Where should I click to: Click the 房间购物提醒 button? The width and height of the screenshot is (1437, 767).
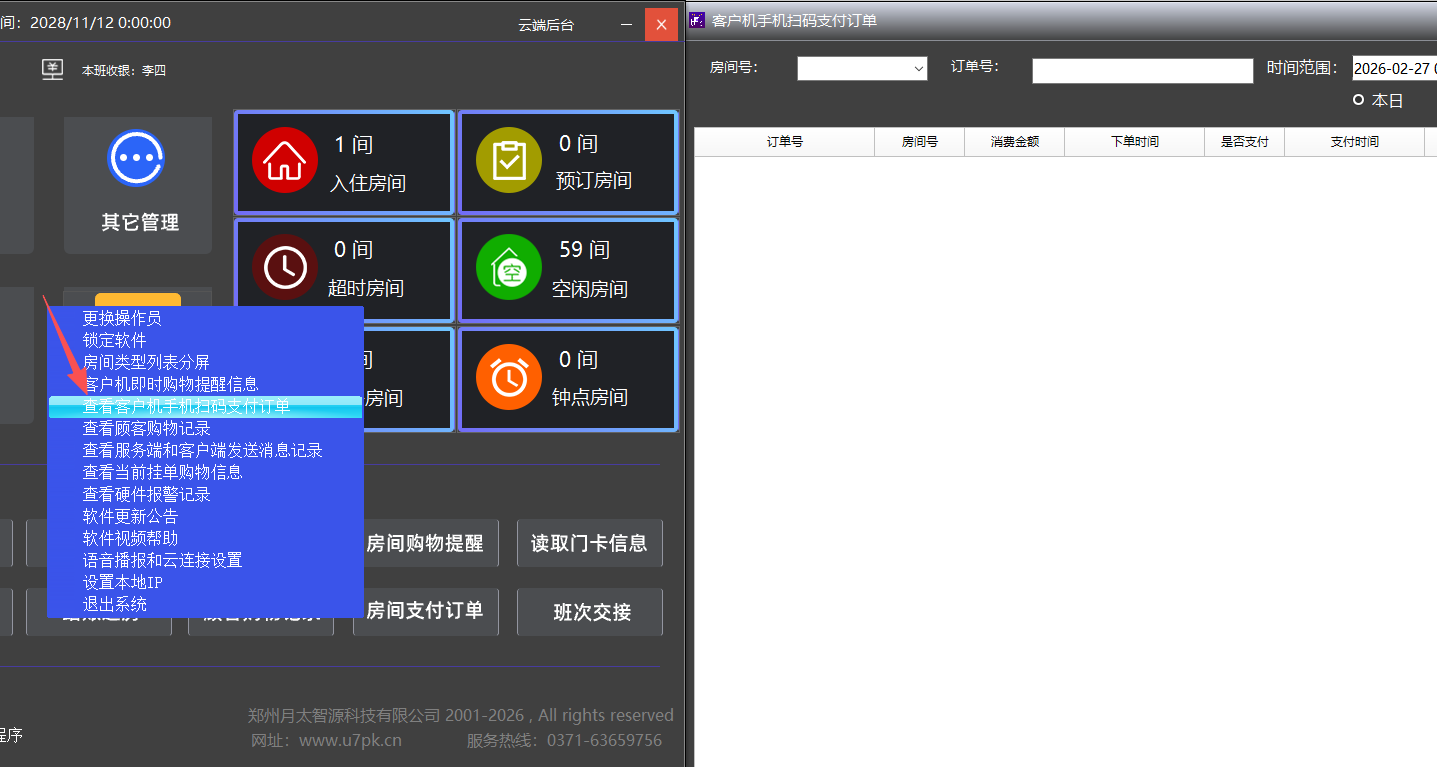tap(425, 543)
